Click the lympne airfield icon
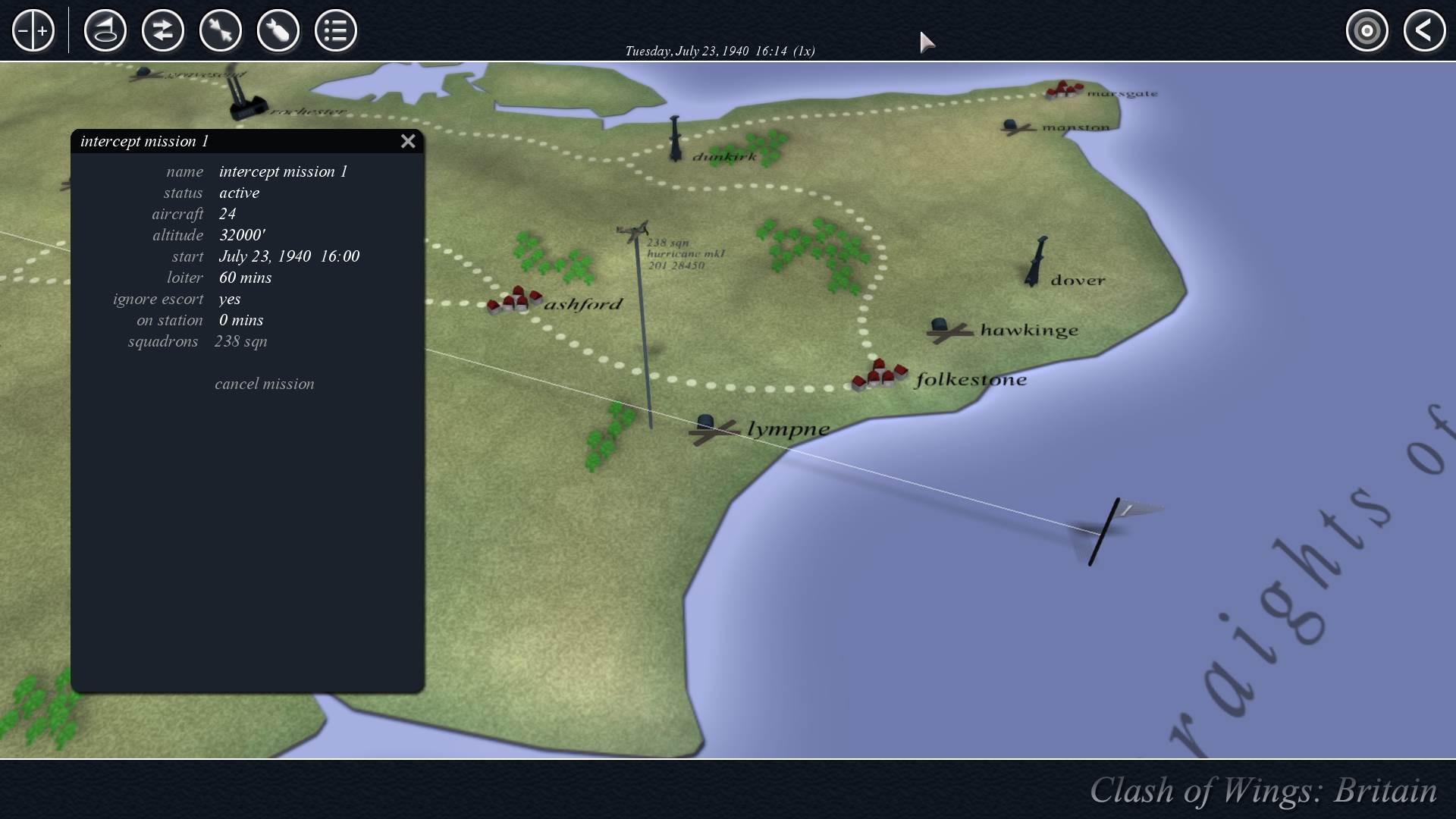1456x819 pixels. (x=711, y=429)
